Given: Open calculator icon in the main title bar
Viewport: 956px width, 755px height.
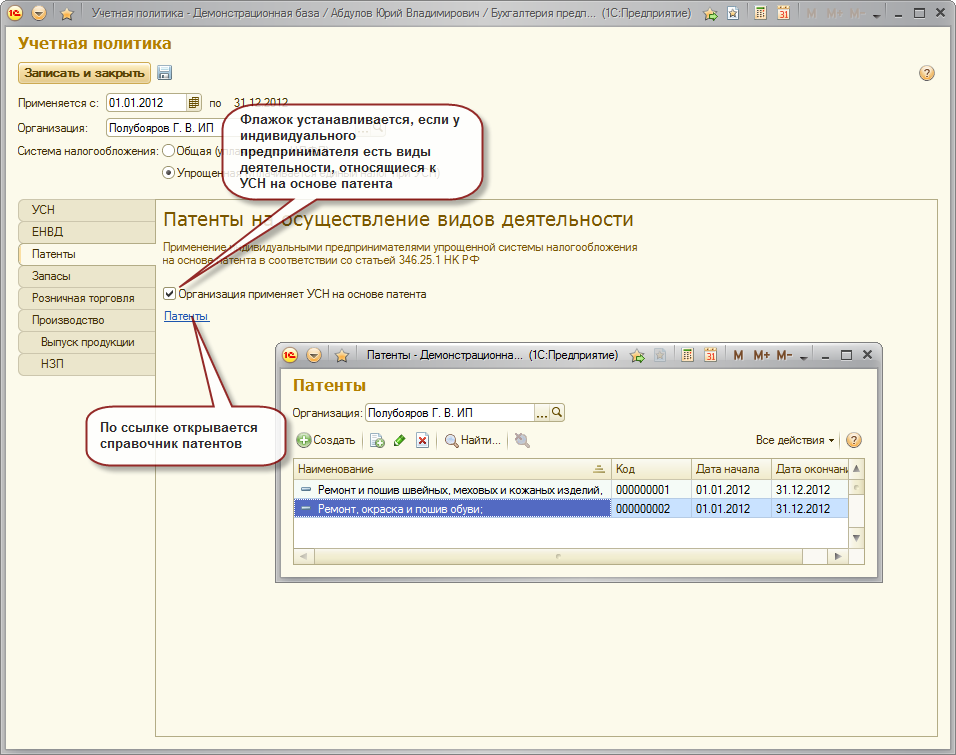Looking at the screenshot, I should [x=761, y=14].
